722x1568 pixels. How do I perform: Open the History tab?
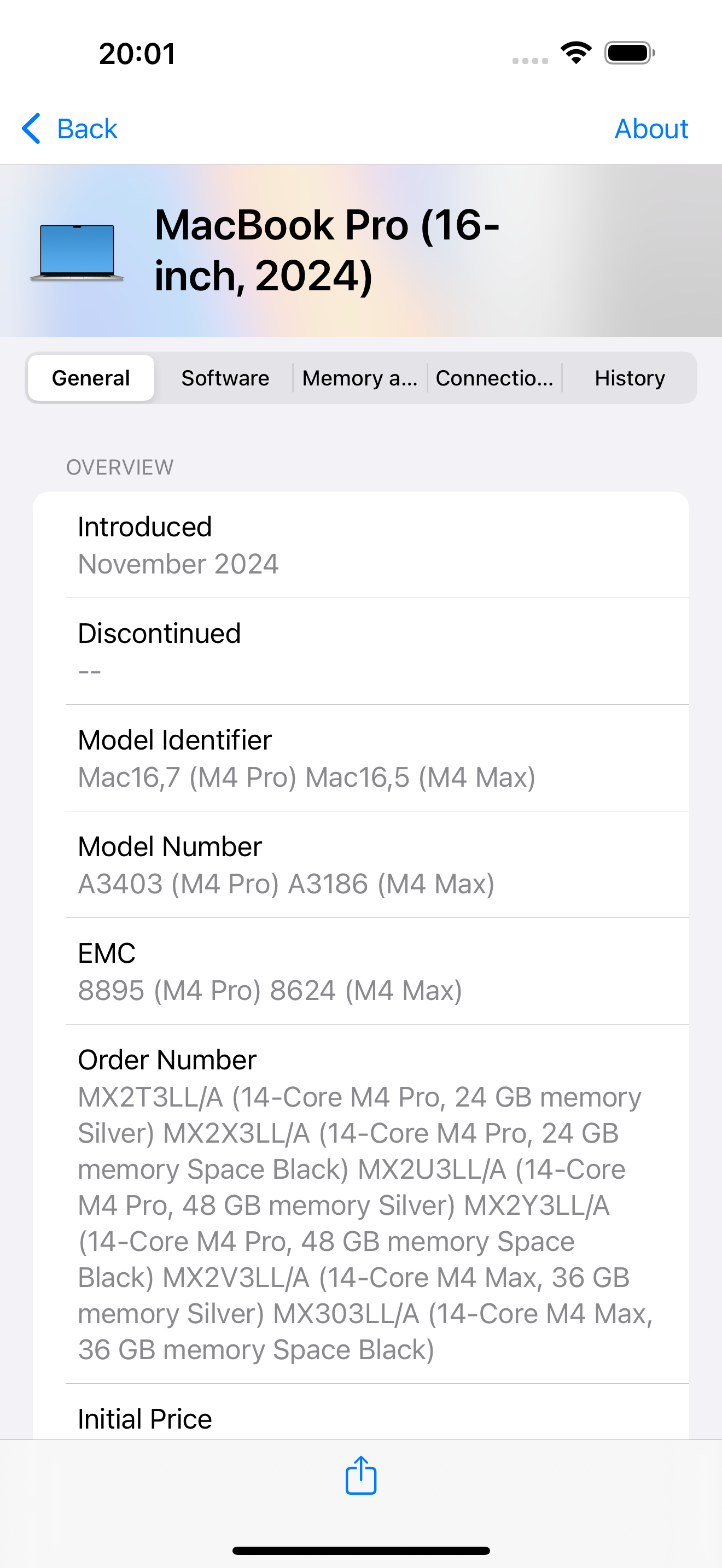(x=630, y=377)
